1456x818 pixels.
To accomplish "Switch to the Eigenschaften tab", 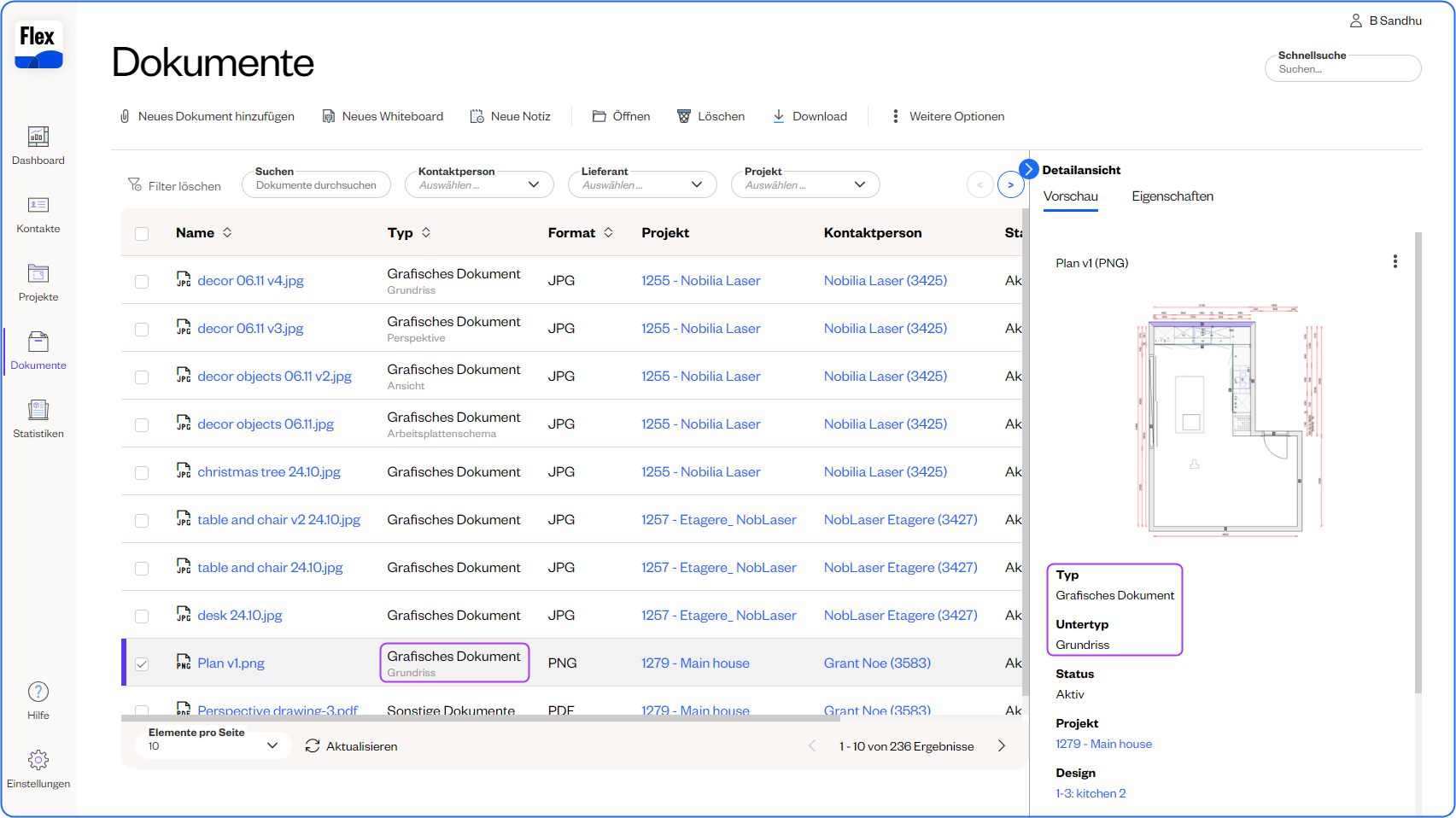I will 1172,196.
